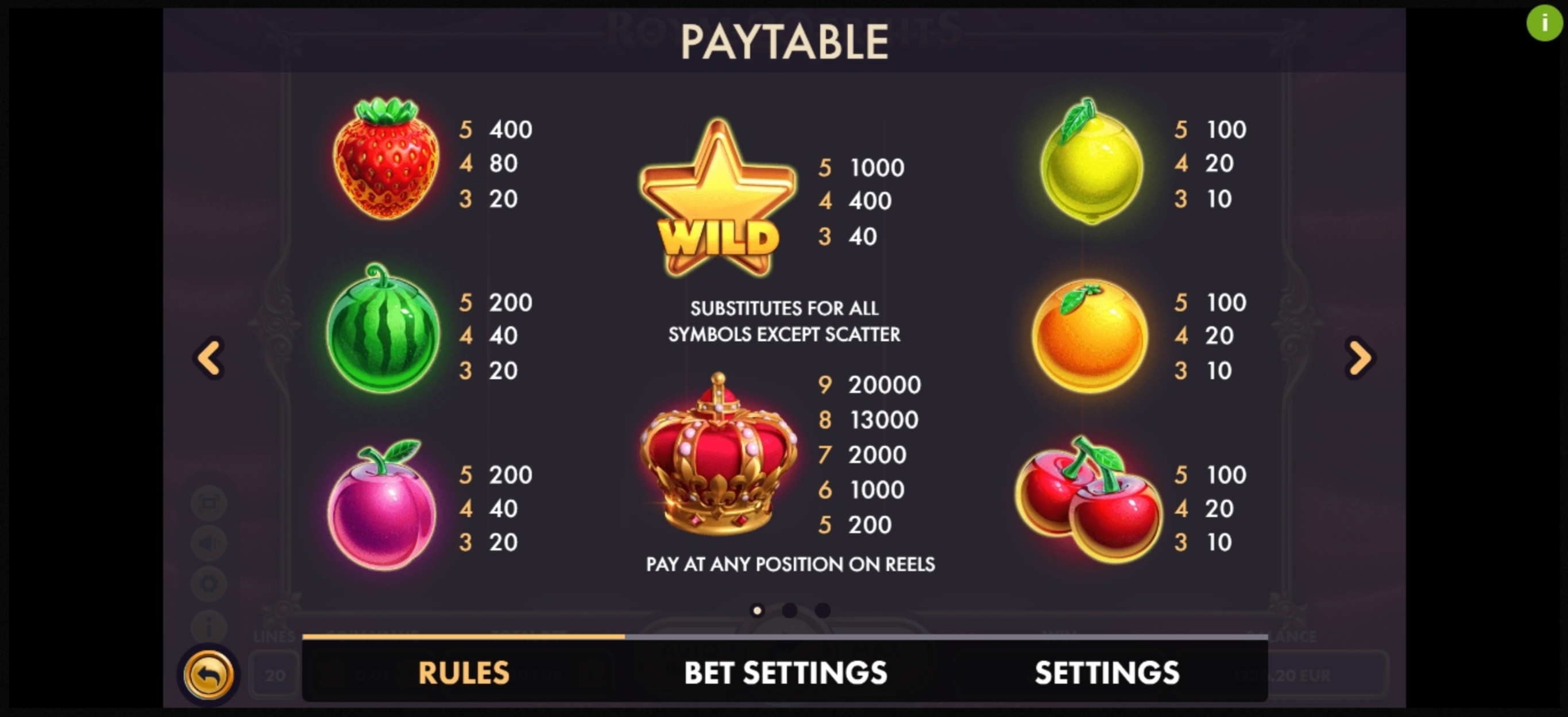
Task: Click the Paytable title heading
Action: [x=784, y=42]
